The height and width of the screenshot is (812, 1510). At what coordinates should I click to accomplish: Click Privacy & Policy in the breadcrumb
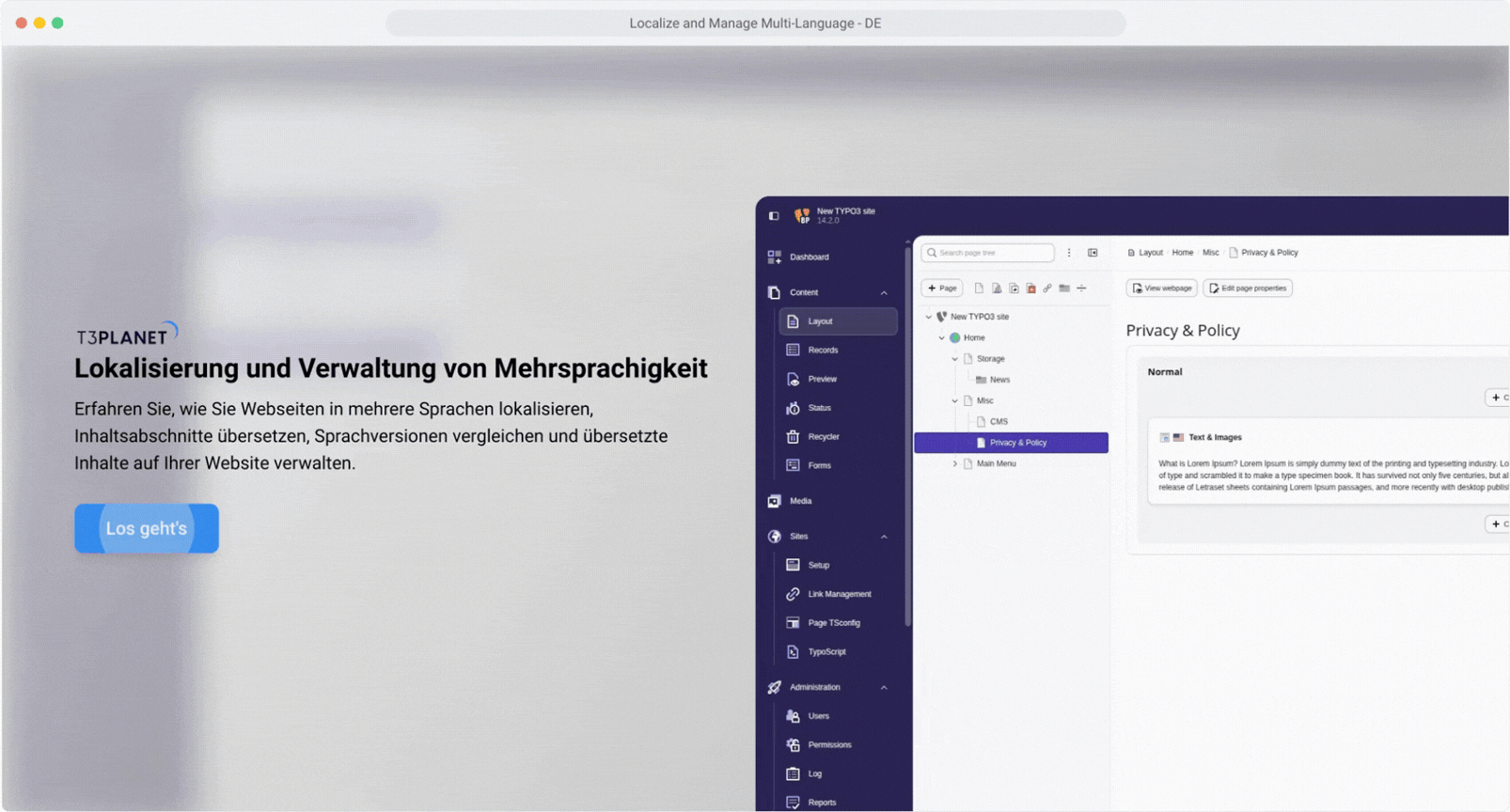click(x=1269, y=253)
